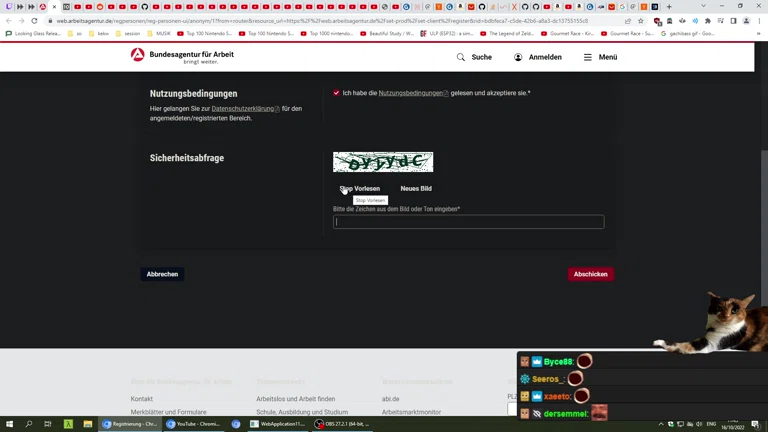The width and height of the screenshot is (768, 432).
Task: Open the kekw bookmark folder
Action: coord(98,34)
